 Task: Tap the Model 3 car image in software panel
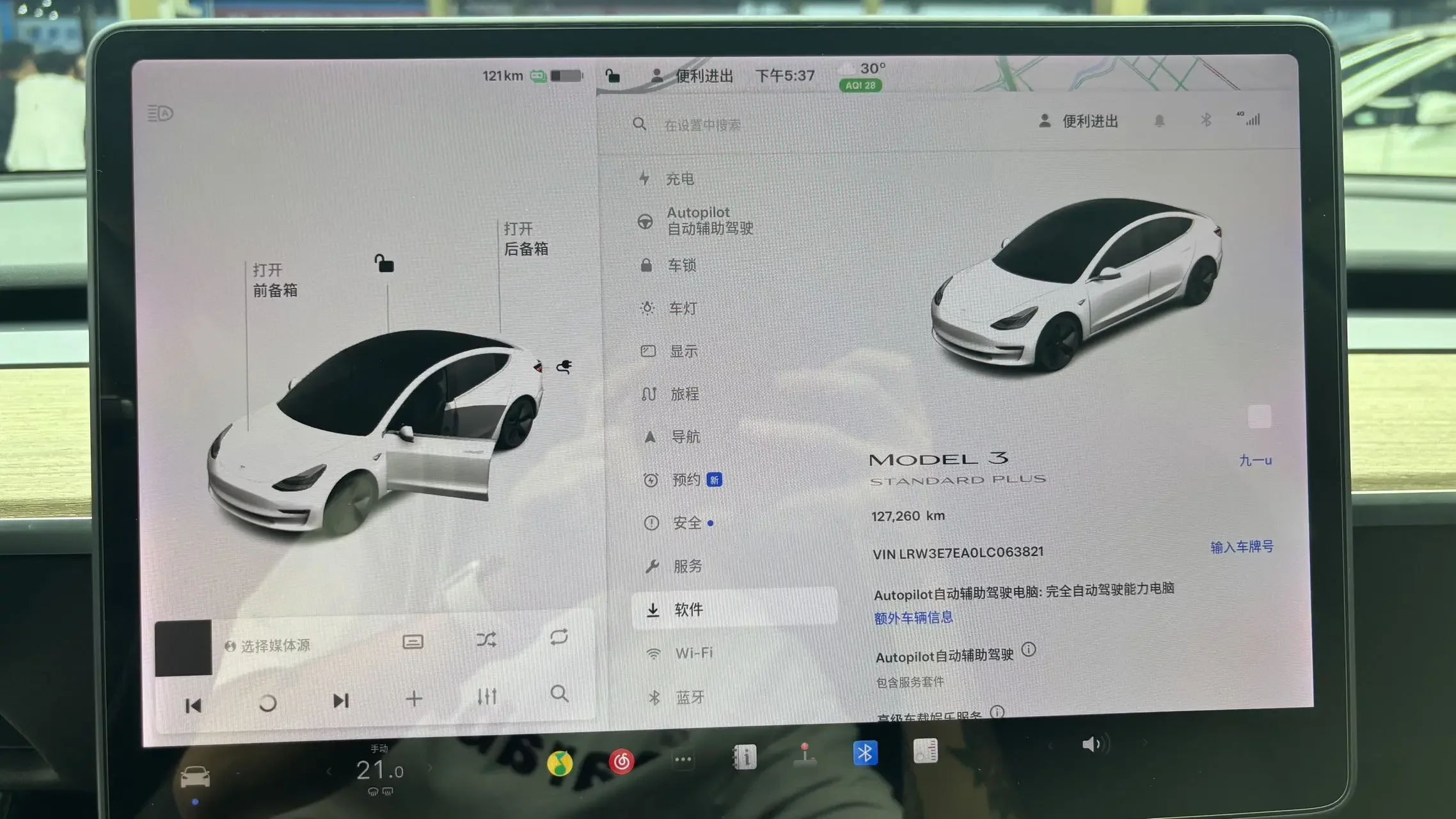point(1077,286)
